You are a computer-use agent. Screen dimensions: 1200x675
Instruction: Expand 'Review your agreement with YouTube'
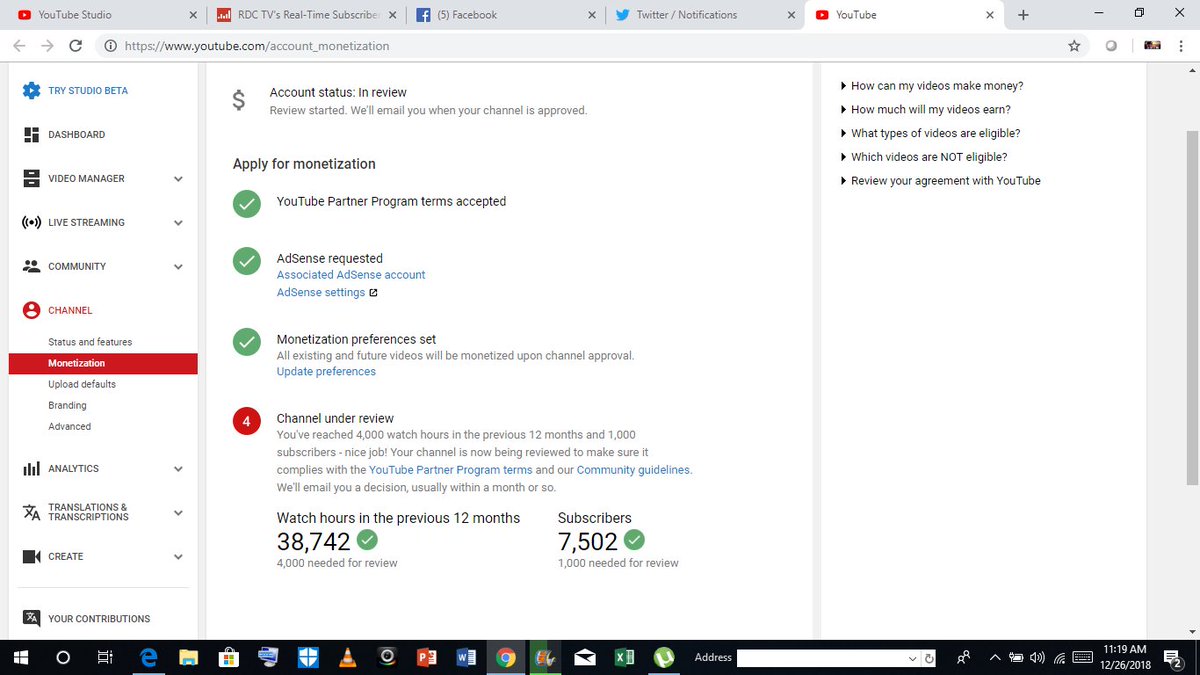(x=940, y=181)
